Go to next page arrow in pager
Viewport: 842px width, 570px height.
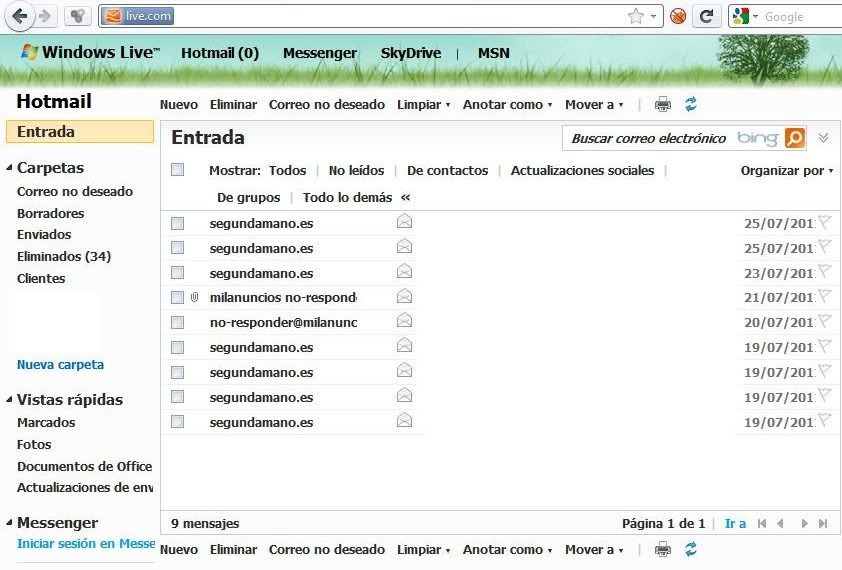pos(804,523)
